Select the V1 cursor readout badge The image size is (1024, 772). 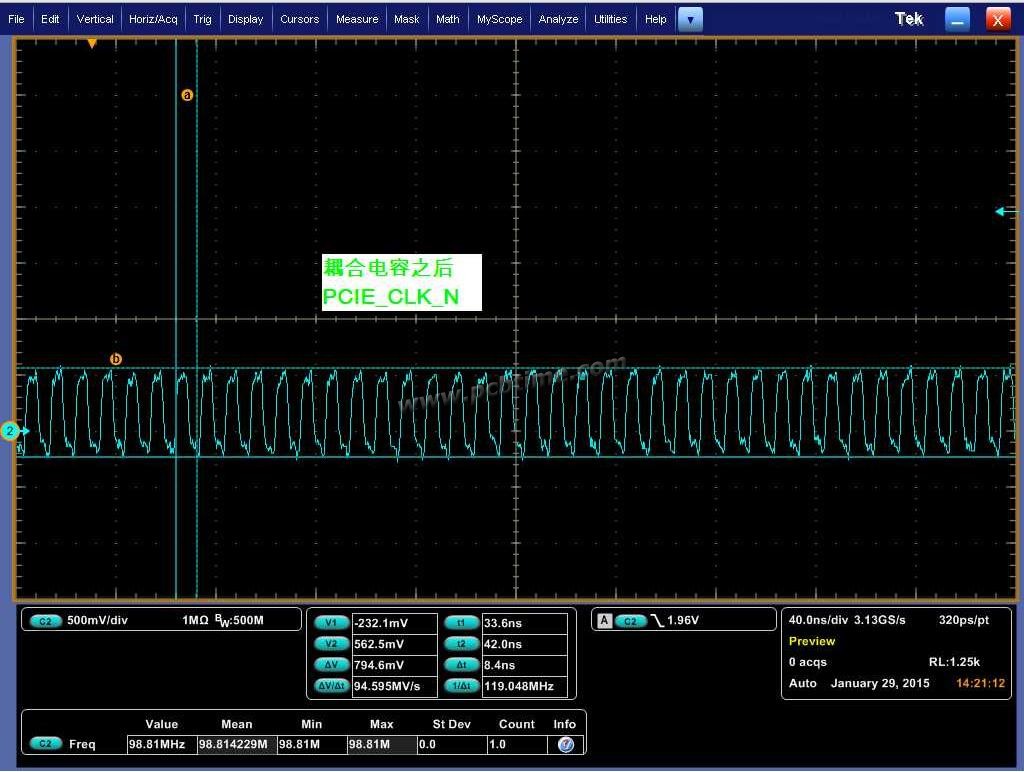coord(331,623)
